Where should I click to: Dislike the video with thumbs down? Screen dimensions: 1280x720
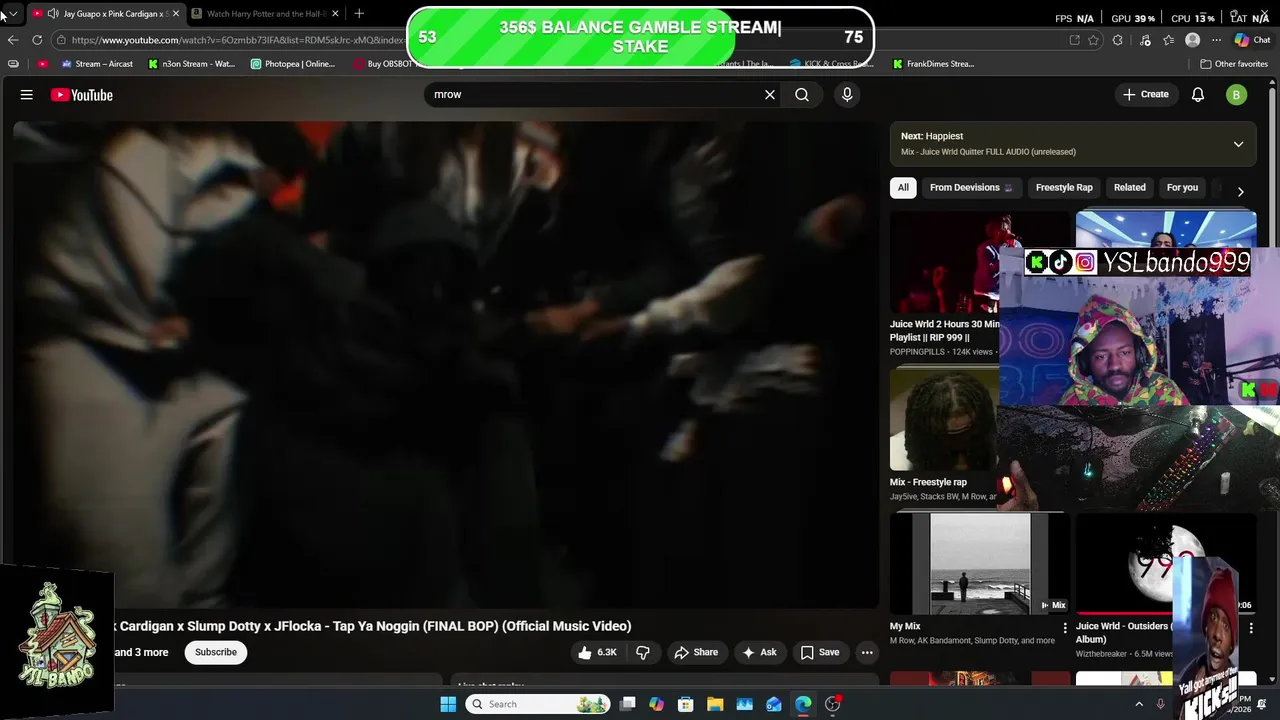[x=643, y=652]
